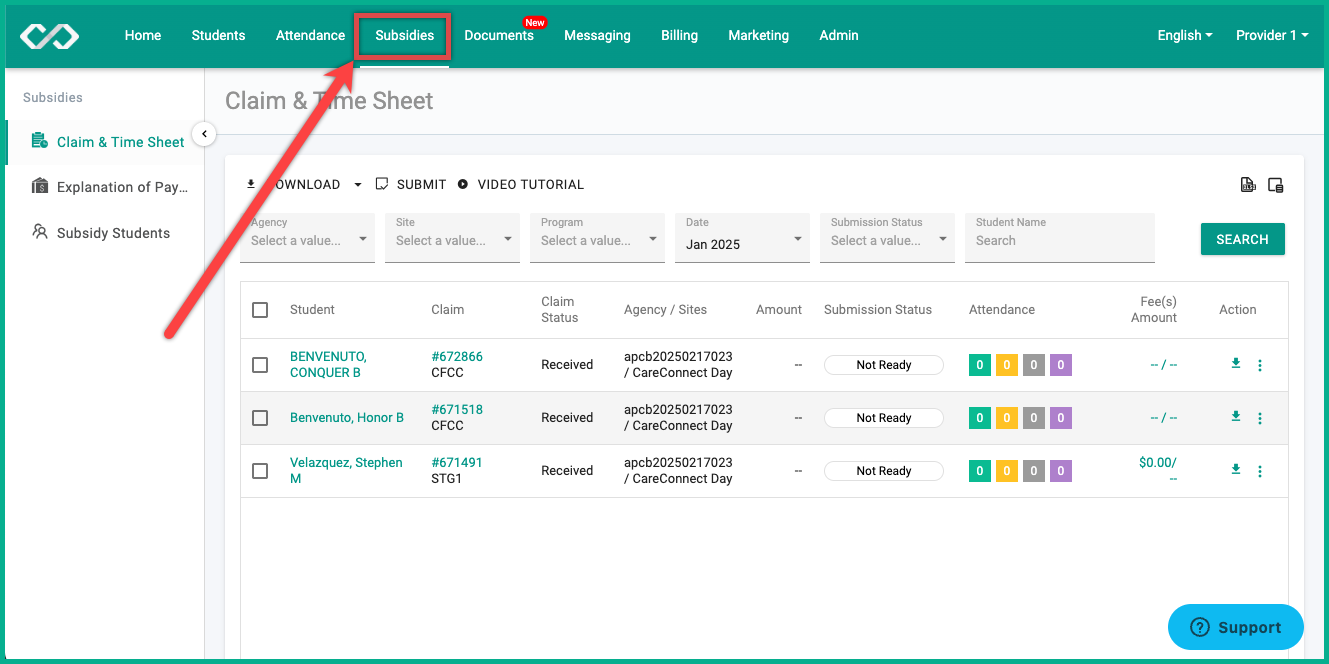Click the question mark Support icon
The image size is (1329, 664).
[1200, 627]
